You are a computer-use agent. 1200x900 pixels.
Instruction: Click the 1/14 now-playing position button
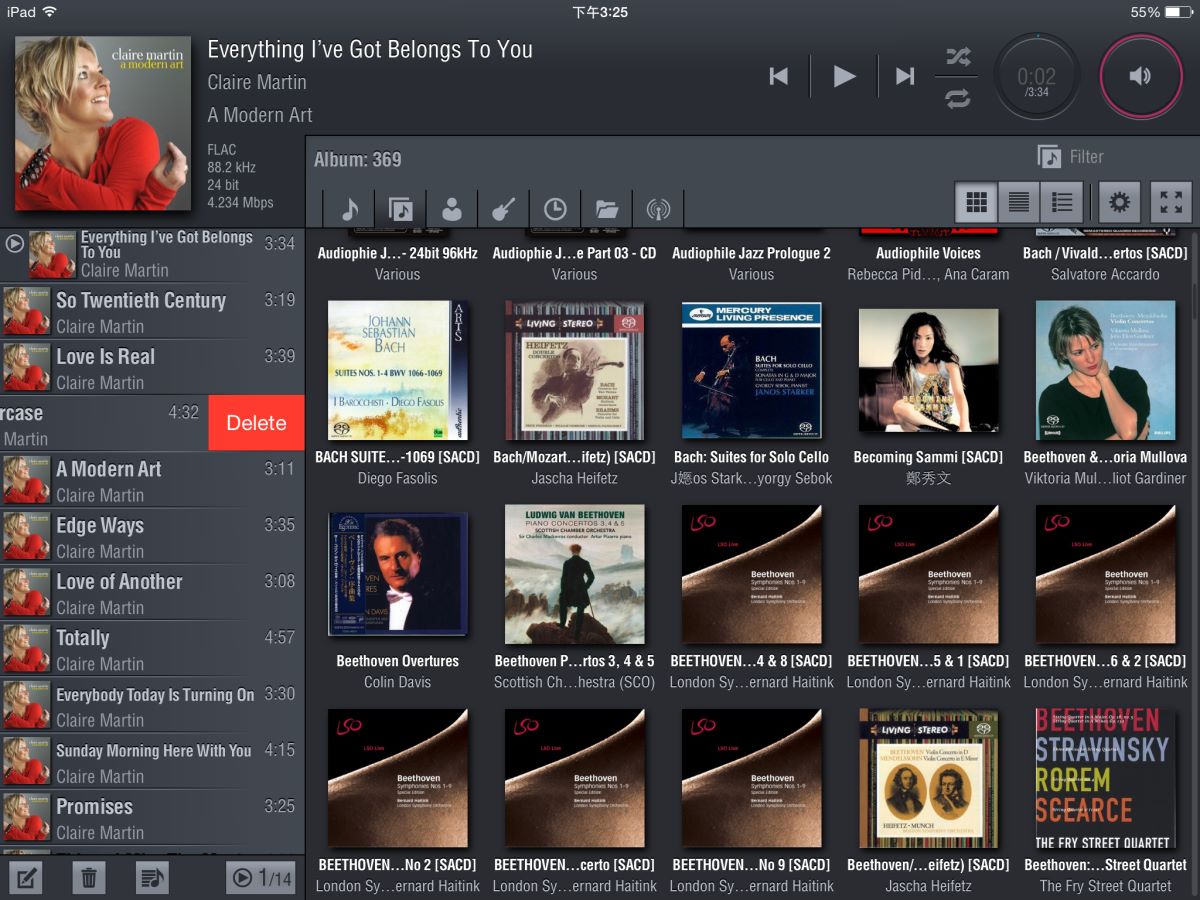click(x=260, y=878)
